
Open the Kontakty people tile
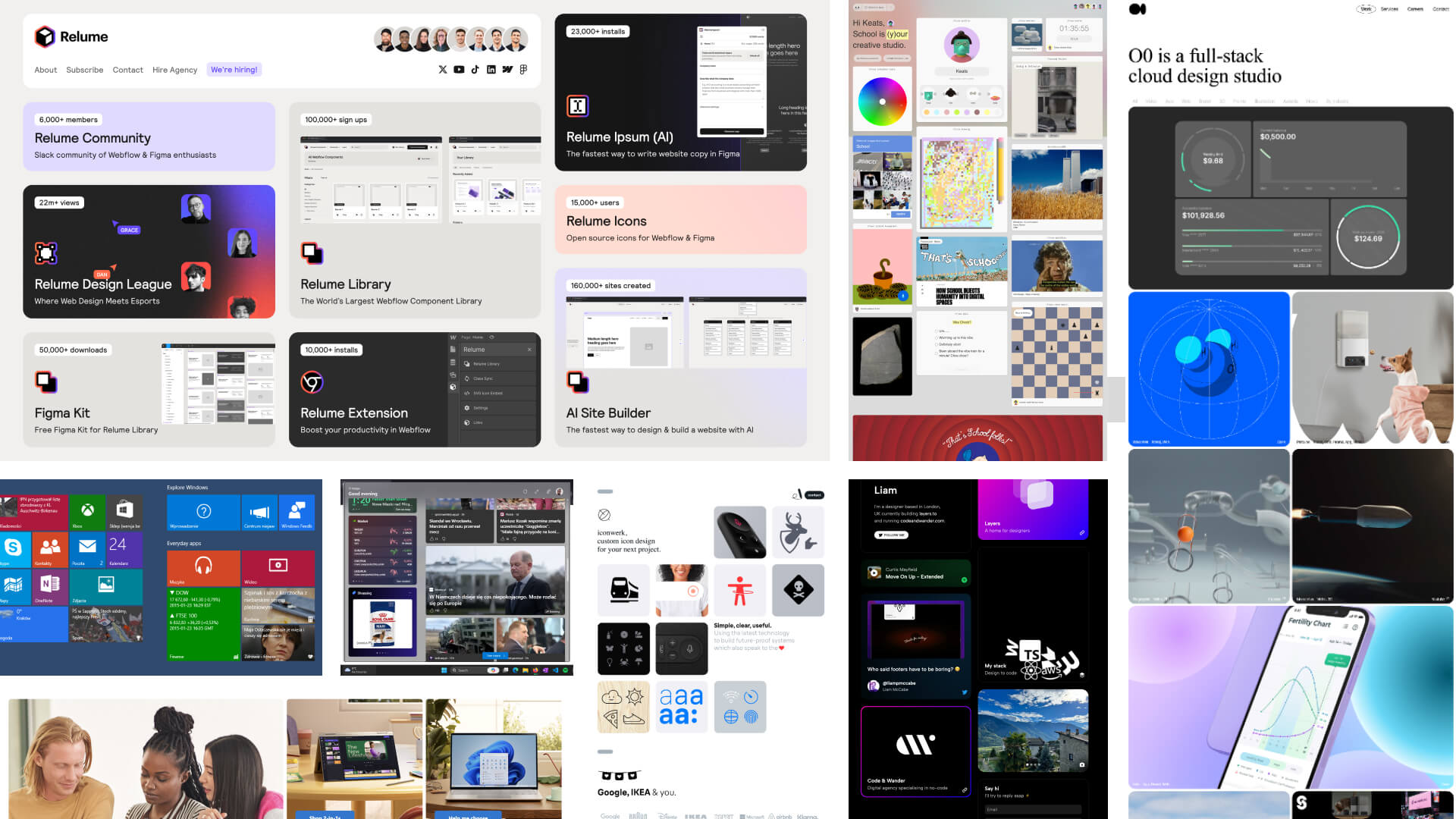(x=50, y=549)
